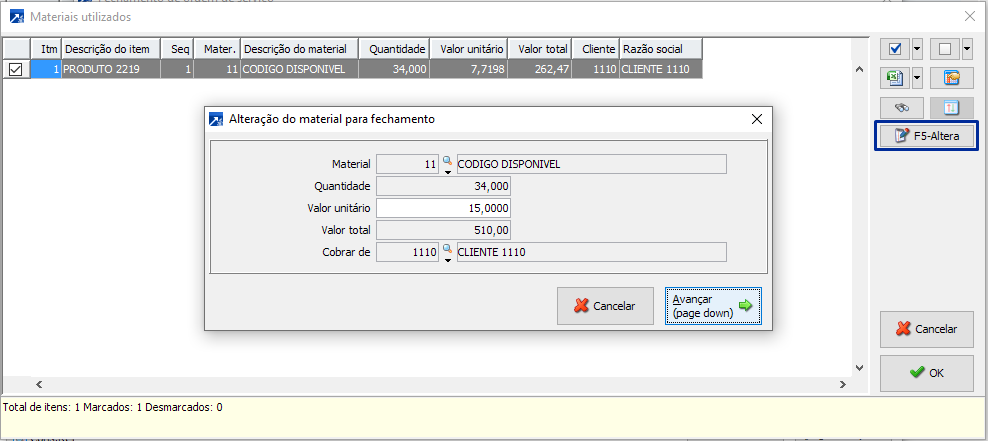The height and width of the screenshot is (441, 988).
Task: Click the magnifier lookup icon beside Material code
Action: point(447,161)
